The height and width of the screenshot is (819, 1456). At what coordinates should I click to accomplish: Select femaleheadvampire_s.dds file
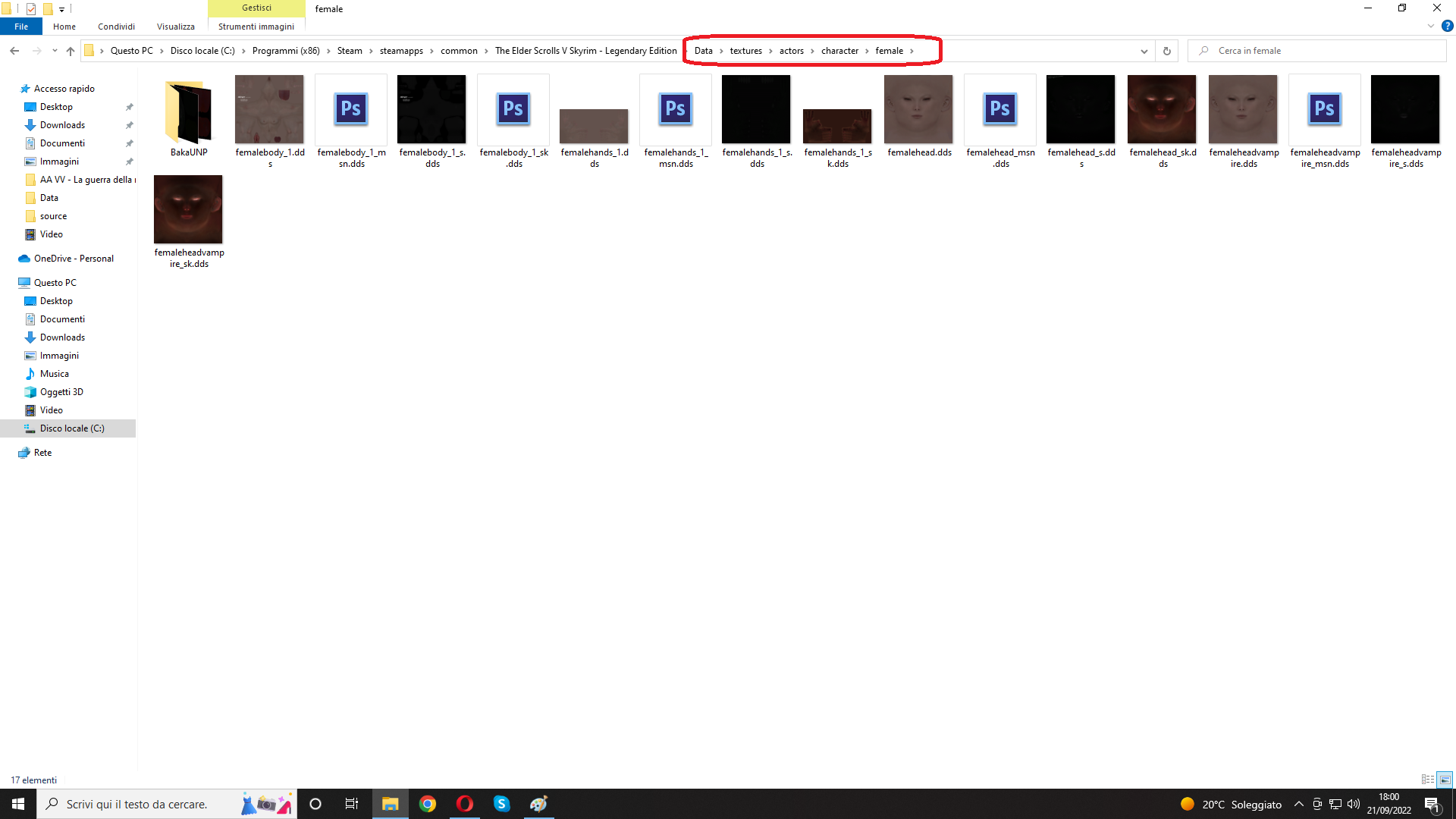(1406, 121)
